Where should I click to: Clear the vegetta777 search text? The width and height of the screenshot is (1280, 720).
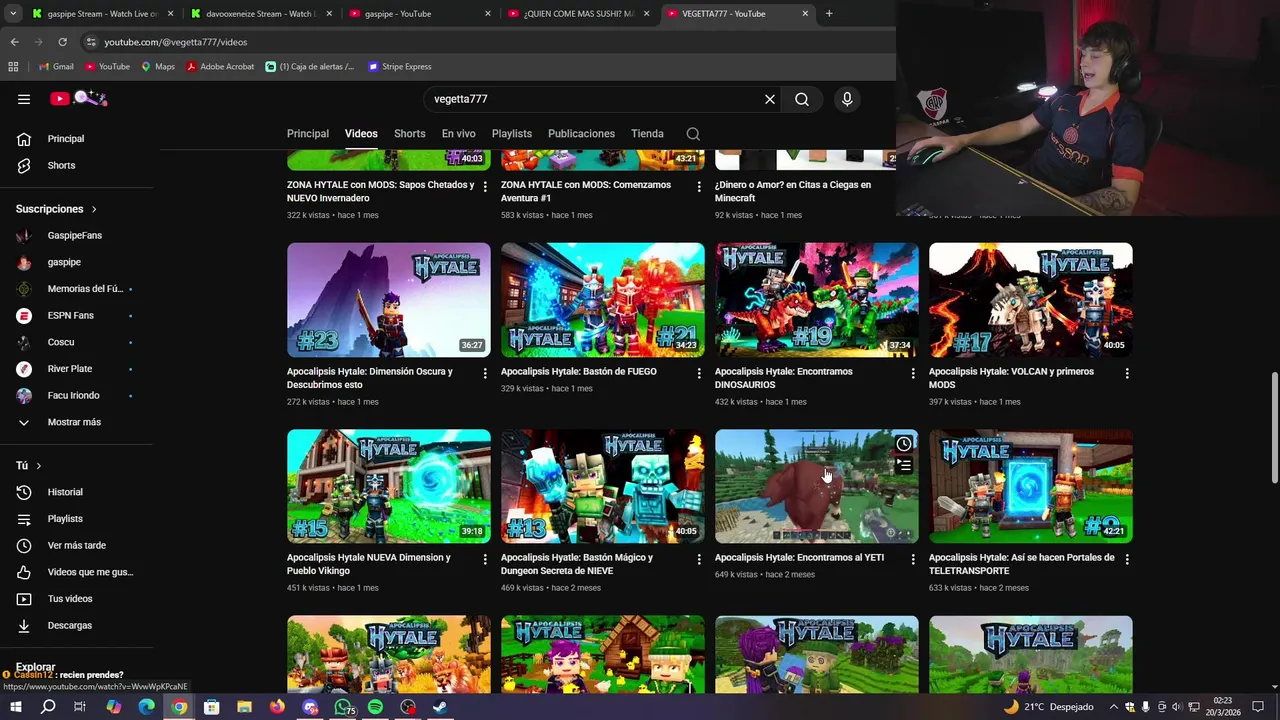770,99
